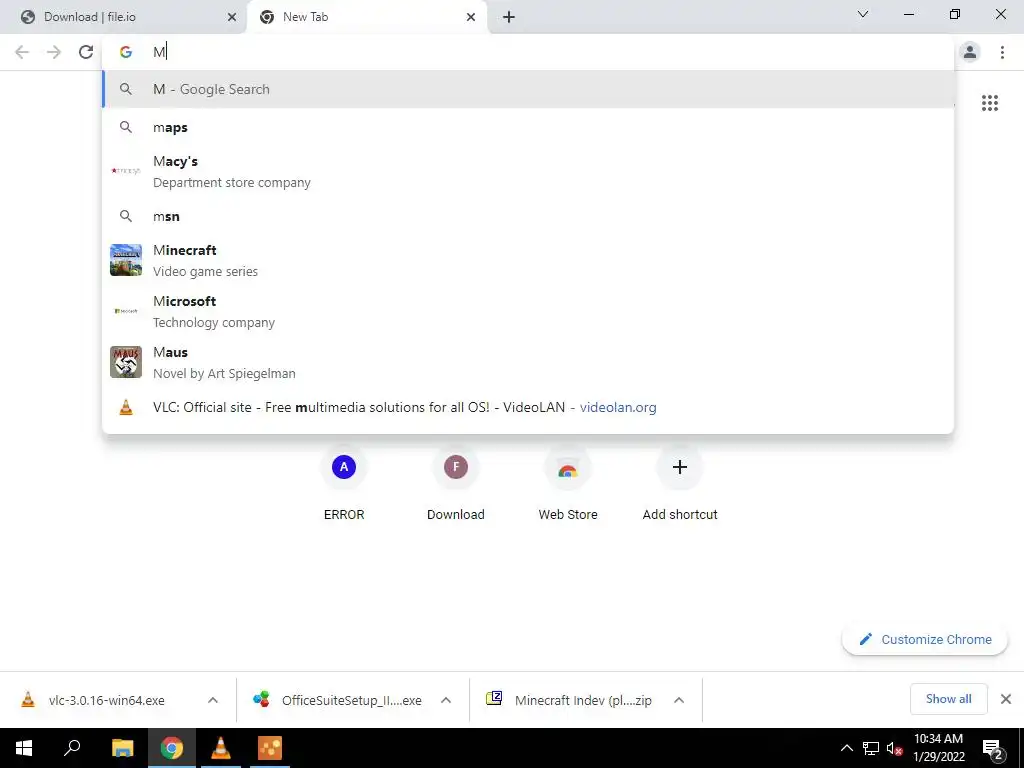Close the downloads bar
The image size is (1024, 768).
point(1006,699)
